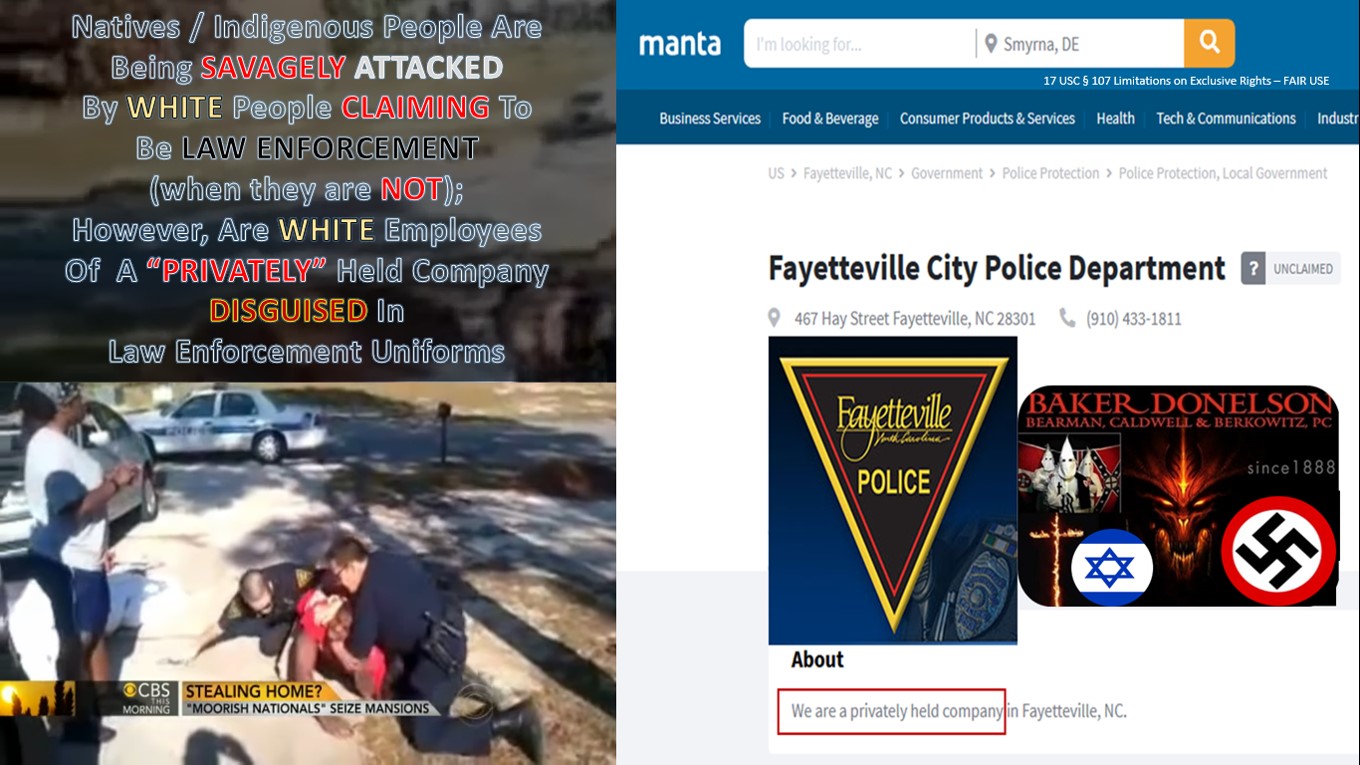Open Tech & Communications category
Viewport: 1360px width, 765px height.
(1226, 118)
